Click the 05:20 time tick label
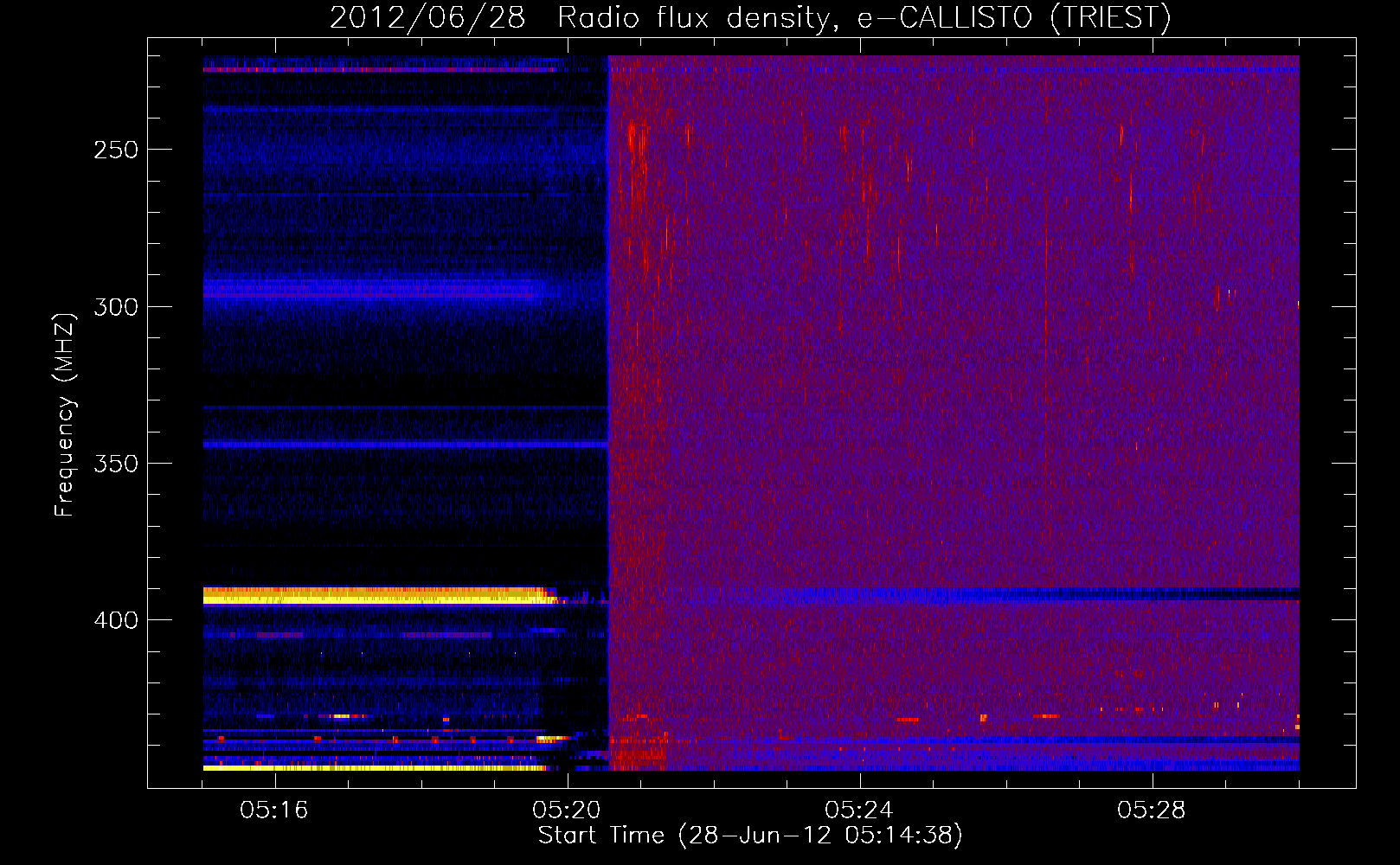 point(567,810)
